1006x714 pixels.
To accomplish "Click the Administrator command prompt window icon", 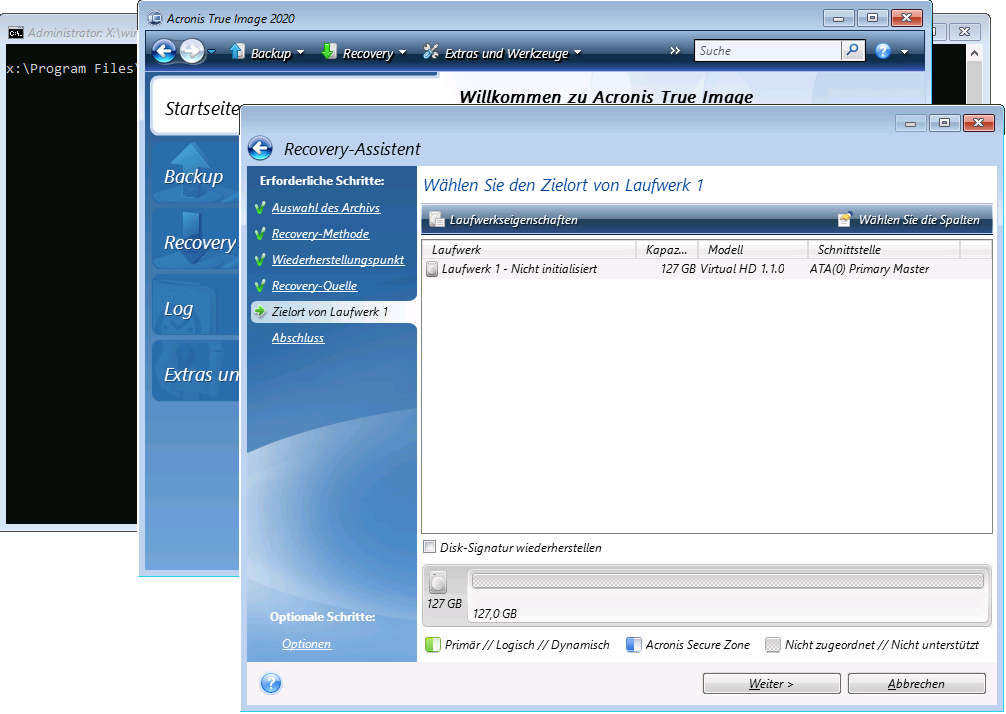I will 16,33.
